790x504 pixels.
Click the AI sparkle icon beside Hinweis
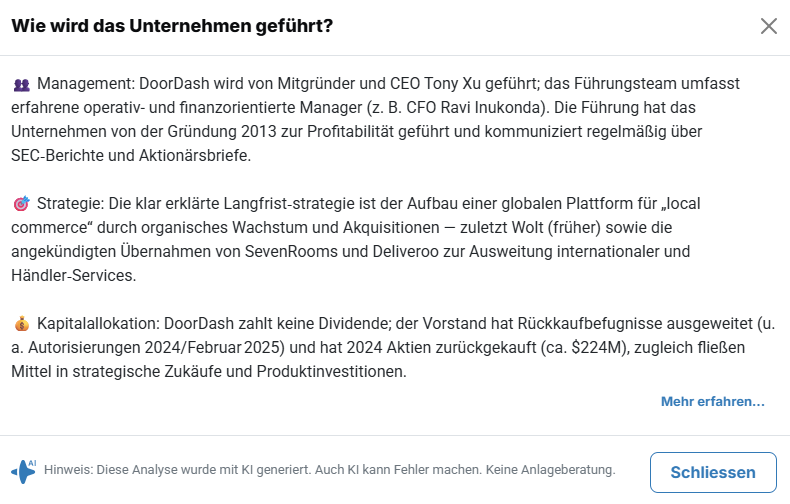point(24,470)
